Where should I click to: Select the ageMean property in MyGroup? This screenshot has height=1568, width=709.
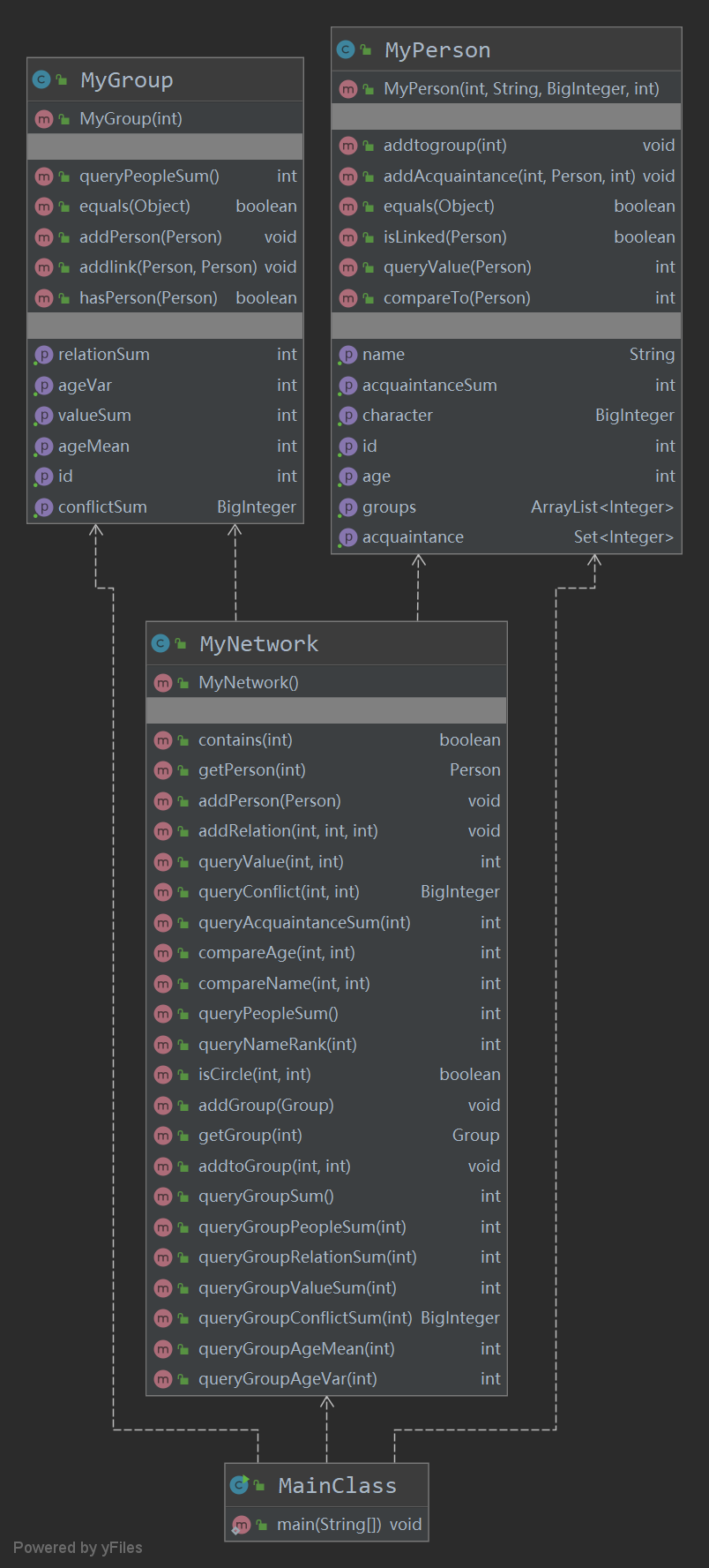pos(93,446)
